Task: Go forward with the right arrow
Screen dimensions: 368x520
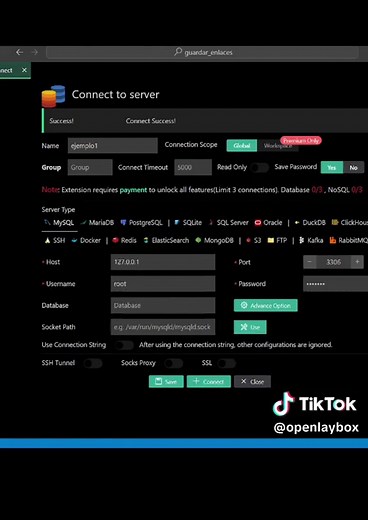Action: coord(35,52)
